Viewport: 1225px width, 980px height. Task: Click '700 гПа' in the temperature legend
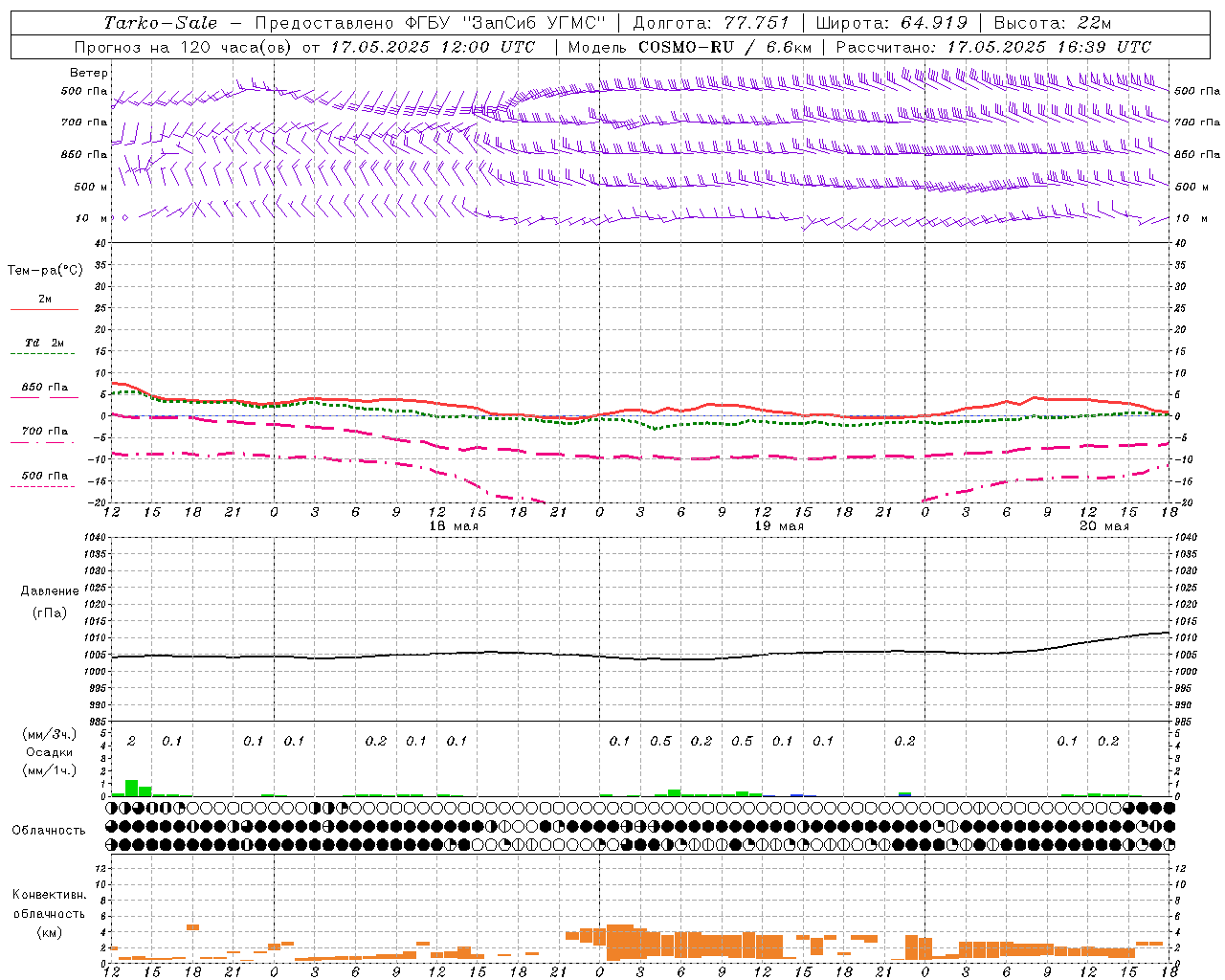(45, 432)
